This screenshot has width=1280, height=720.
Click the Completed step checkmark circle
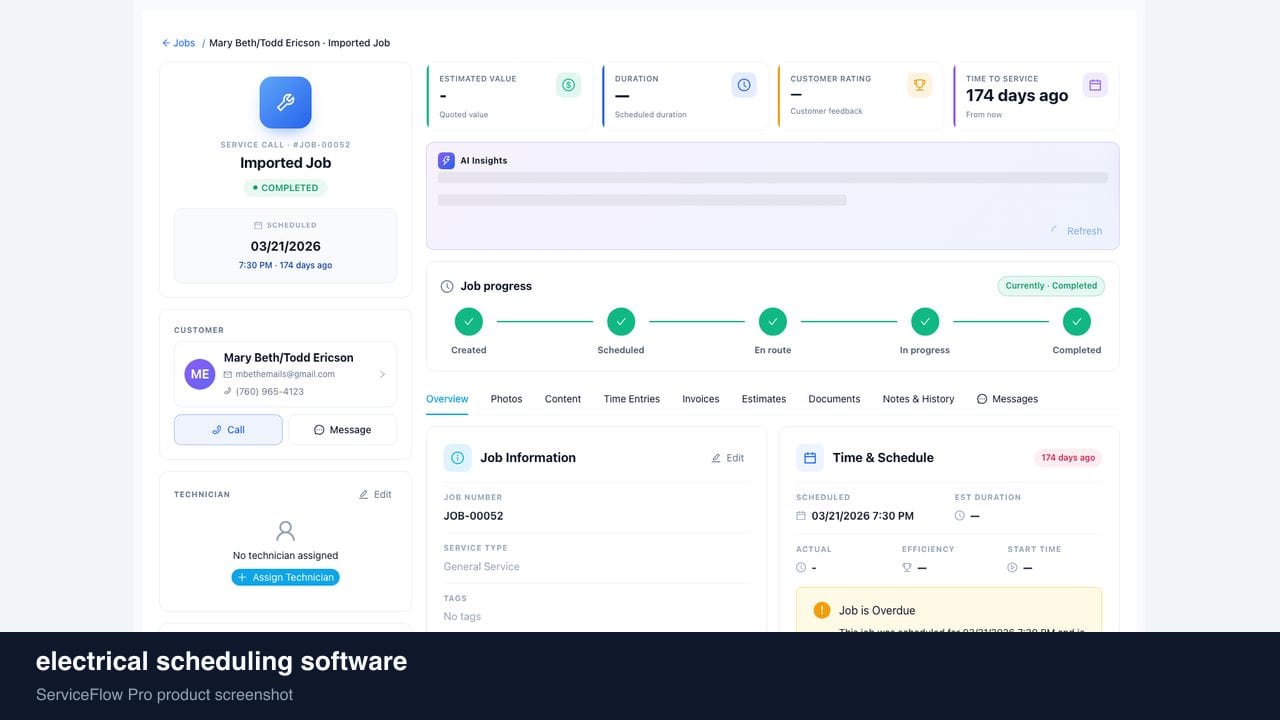click(x=1077, y=322)
